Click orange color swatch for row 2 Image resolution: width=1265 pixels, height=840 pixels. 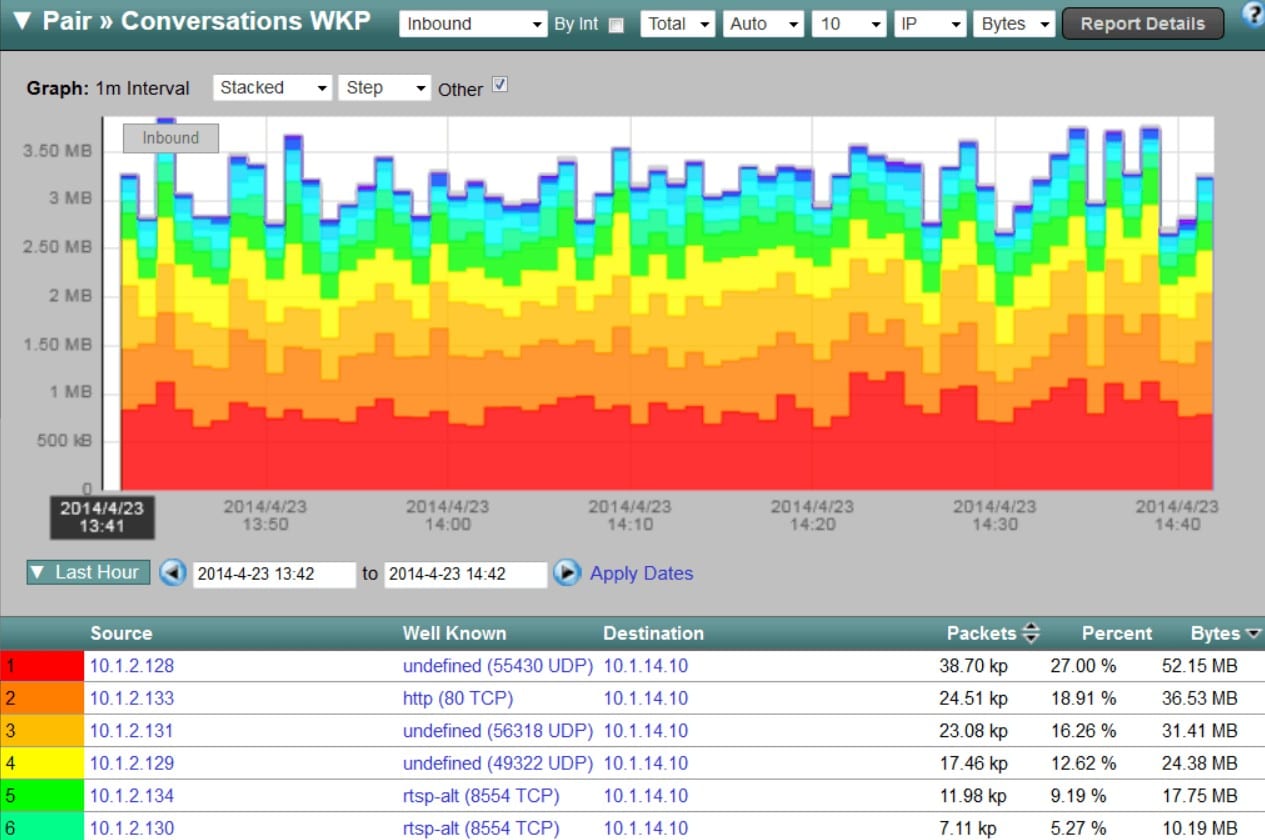pyautogui.click(x=42, y=698)
